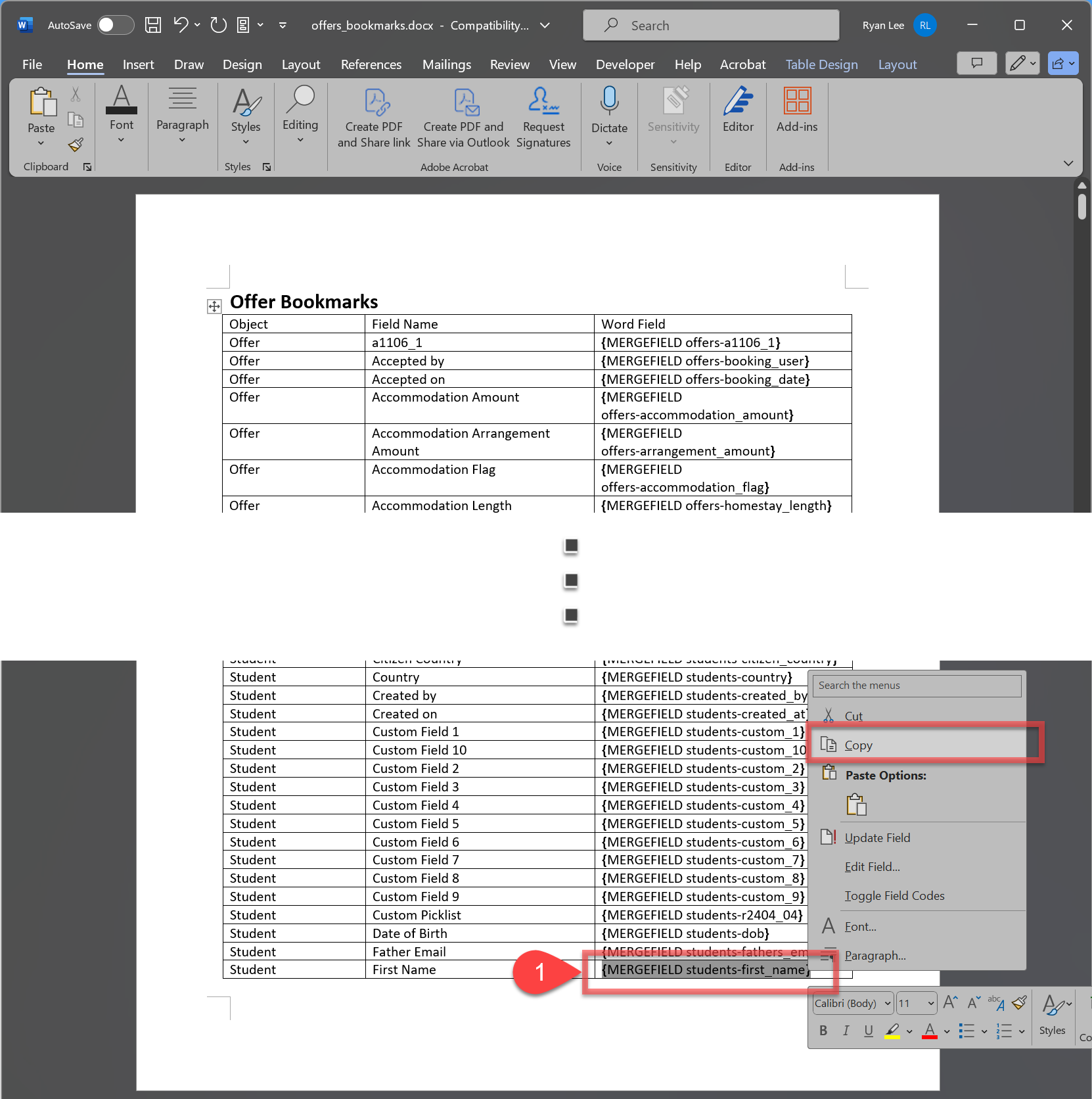Expand the Paste options arrow in ribbon
Viewport: 1092px width, 1099px height.
click(x=41, y=143)
